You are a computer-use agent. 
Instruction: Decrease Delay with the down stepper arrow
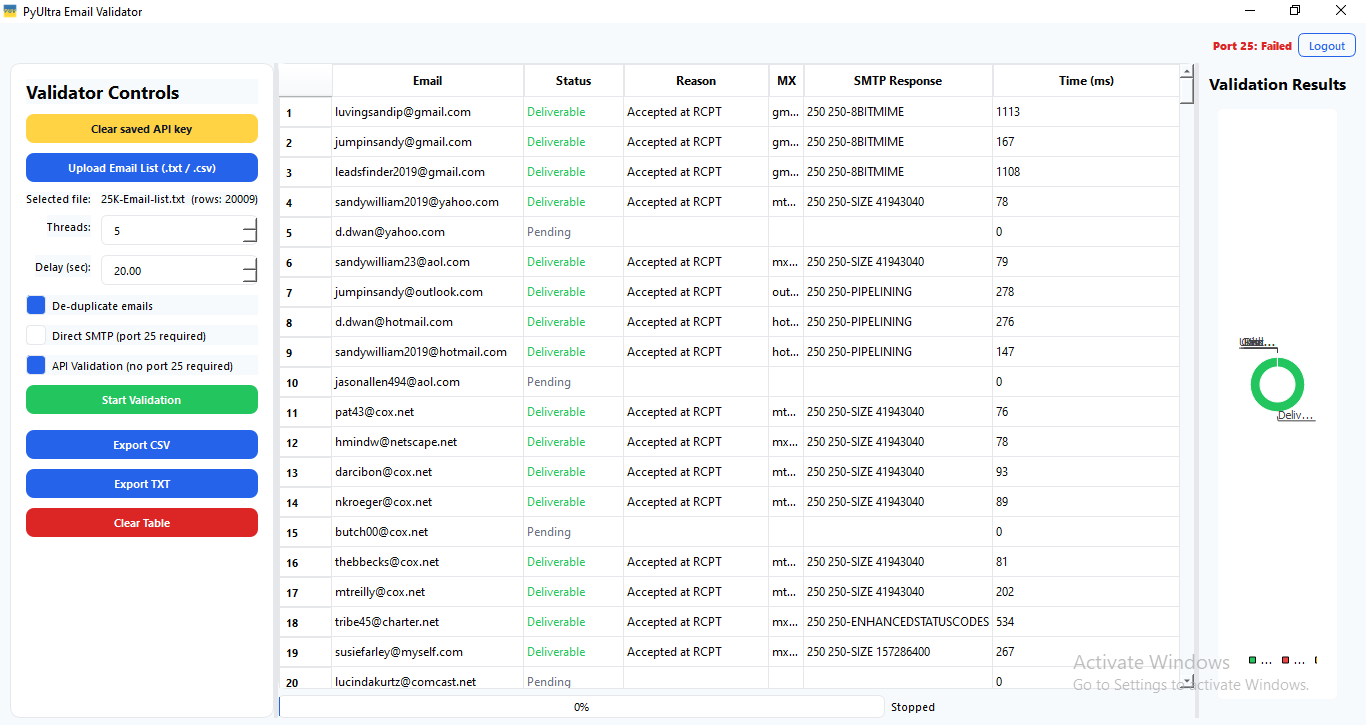pyautogui.click(x=250, y=278)
